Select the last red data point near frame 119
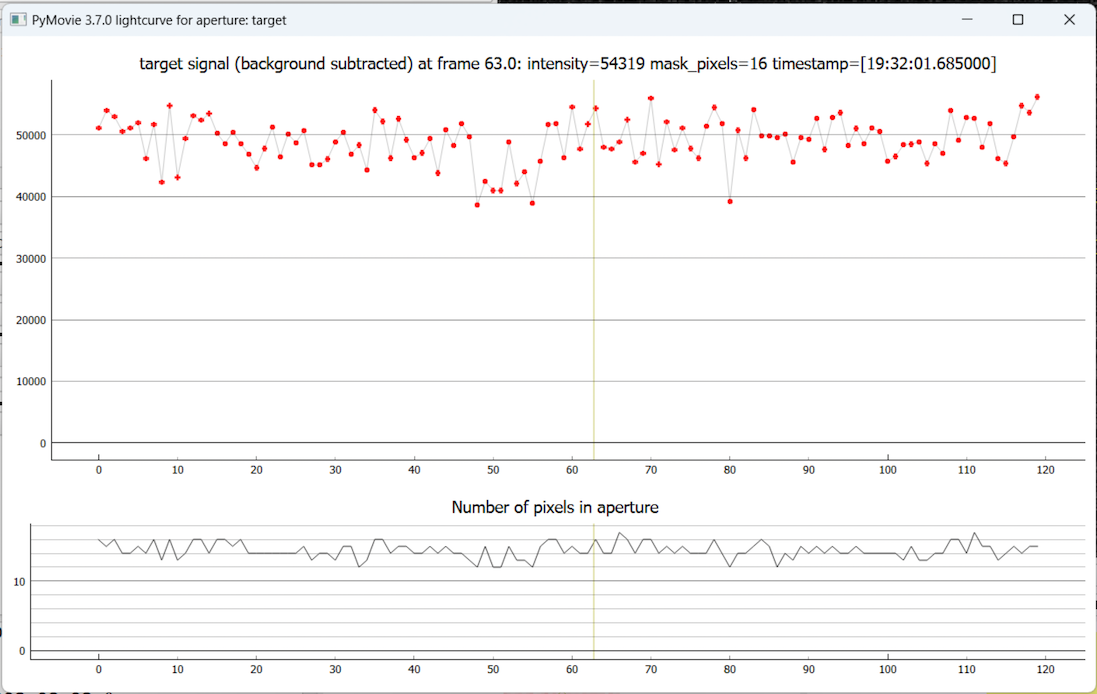The width and height of the screenshot is (1097, 694). coord(1037,97)
